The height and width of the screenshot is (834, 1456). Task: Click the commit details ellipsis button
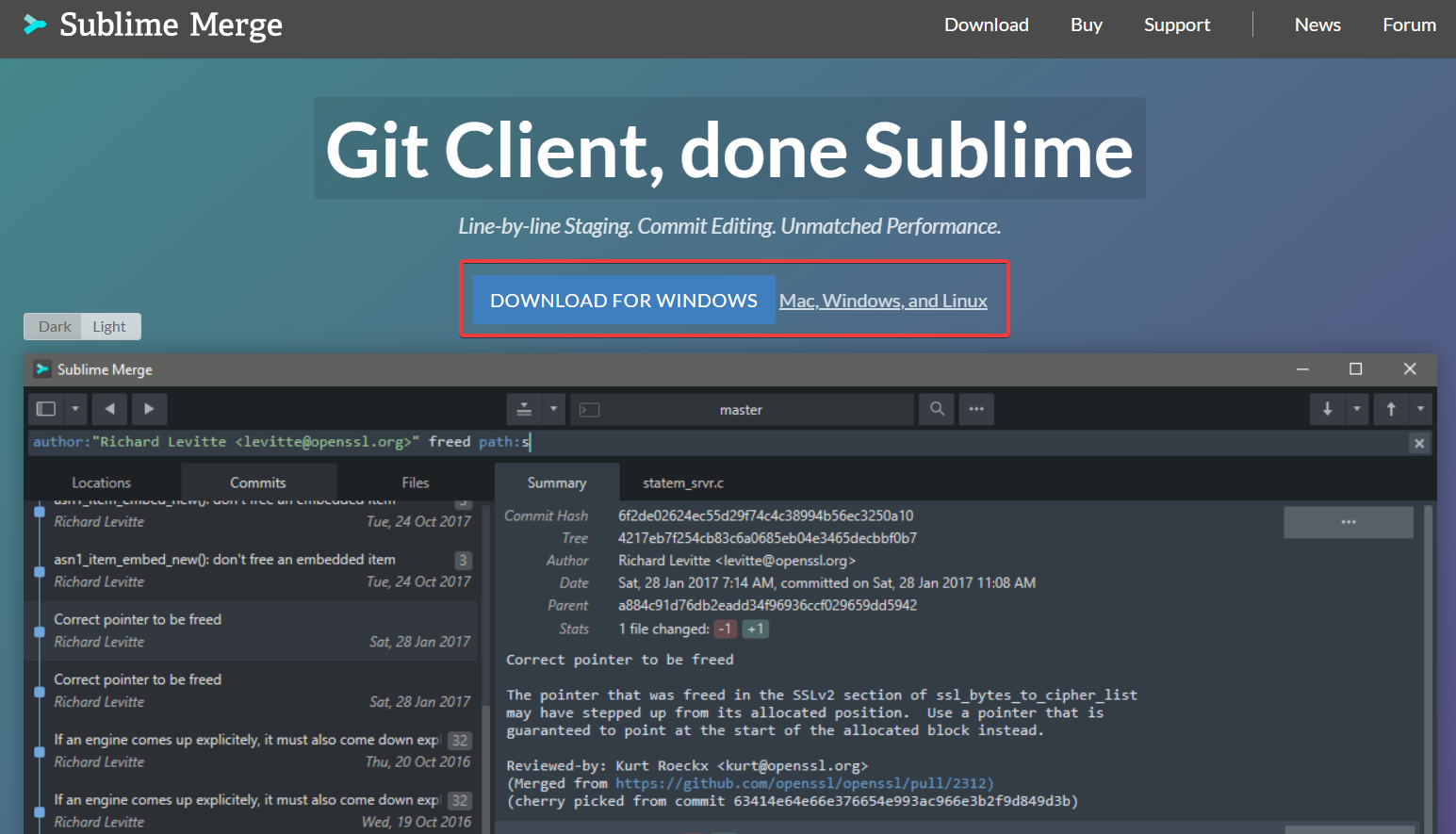[x=1349, y=522]
